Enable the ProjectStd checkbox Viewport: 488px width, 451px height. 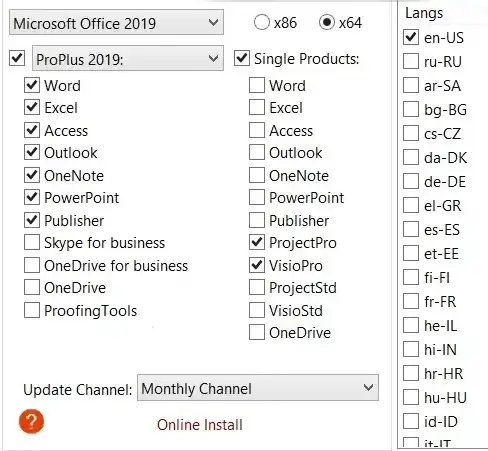click(x=257, y=287)
